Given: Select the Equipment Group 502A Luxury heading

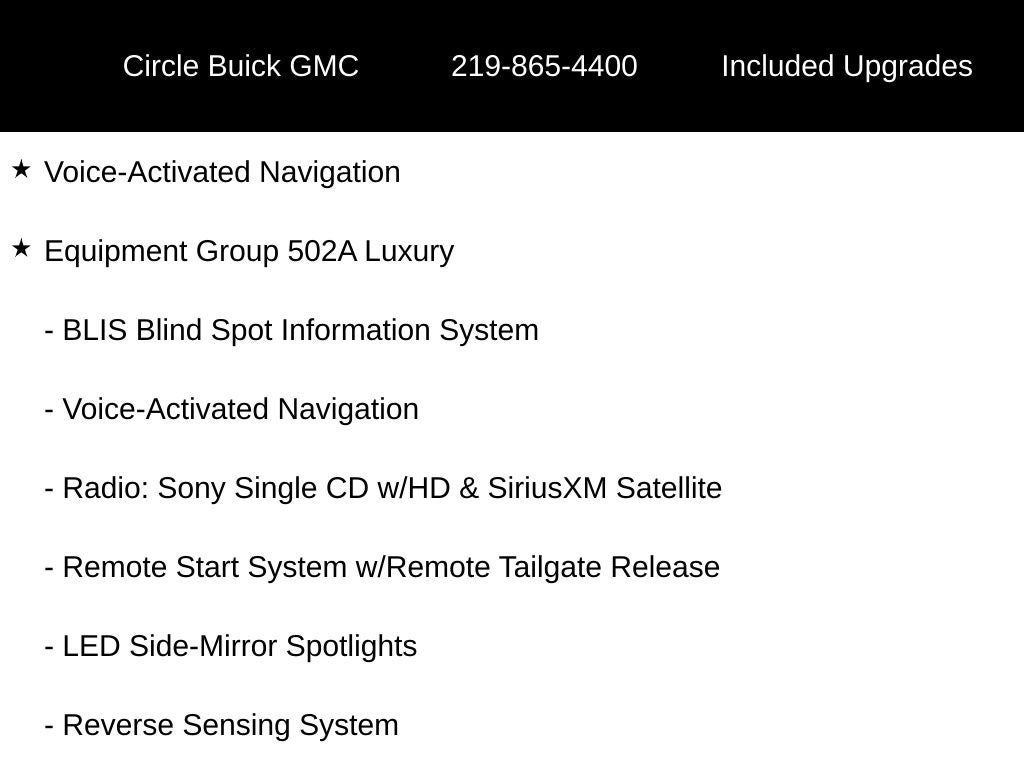Looking at the screenshot, I should (x=249, y=252).
